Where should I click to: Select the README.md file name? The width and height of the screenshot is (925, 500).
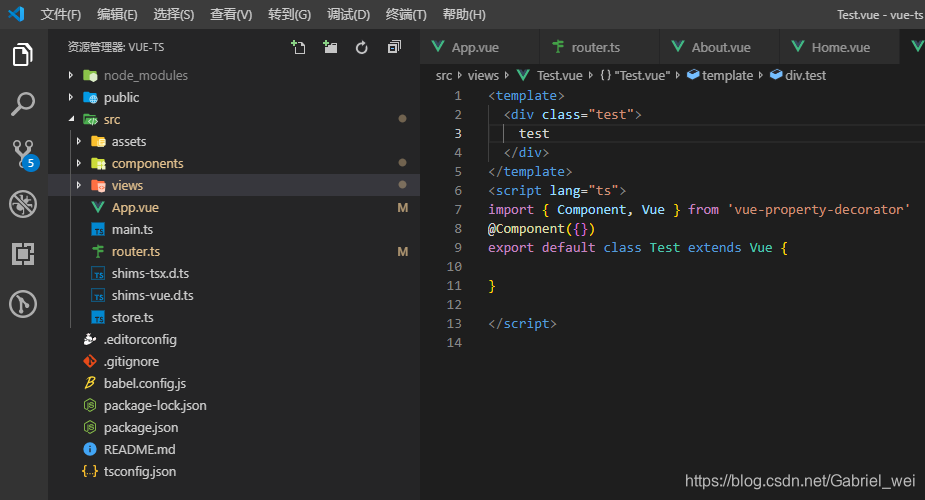[x=139, y=449]
